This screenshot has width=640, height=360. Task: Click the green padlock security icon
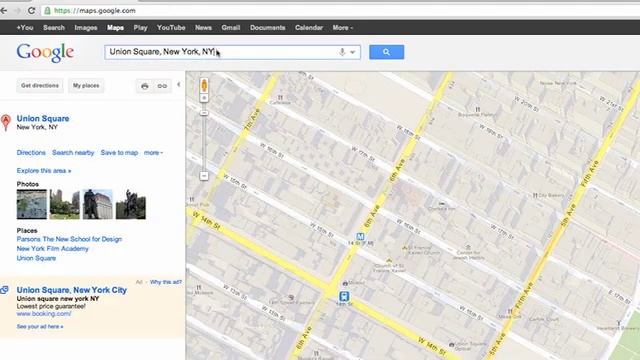pyautogui.click(x=47, y=11)
